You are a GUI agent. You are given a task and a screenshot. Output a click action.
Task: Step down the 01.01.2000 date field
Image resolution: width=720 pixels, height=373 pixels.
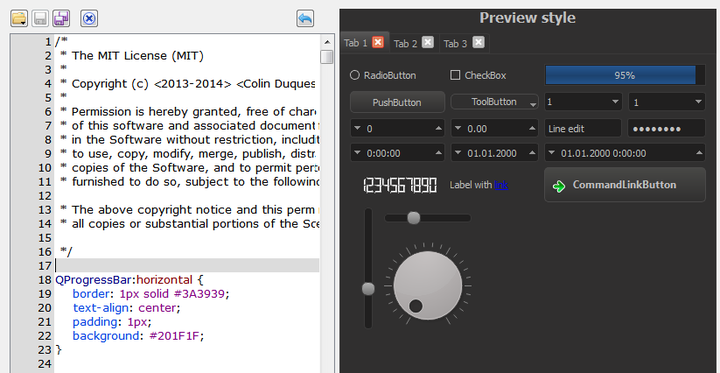pyautogui.click(x=458, y=153)
